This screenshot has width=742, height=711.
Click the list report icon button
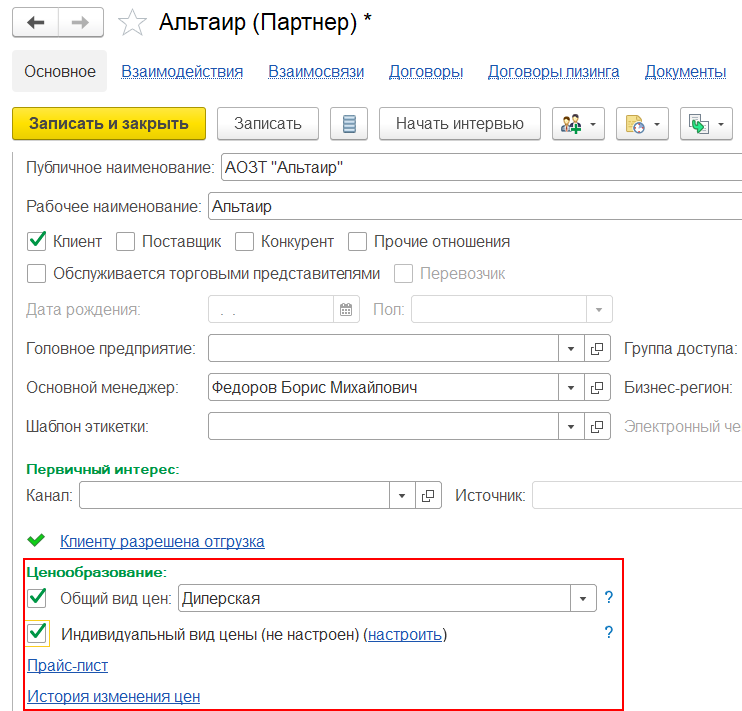coord(349,124)
